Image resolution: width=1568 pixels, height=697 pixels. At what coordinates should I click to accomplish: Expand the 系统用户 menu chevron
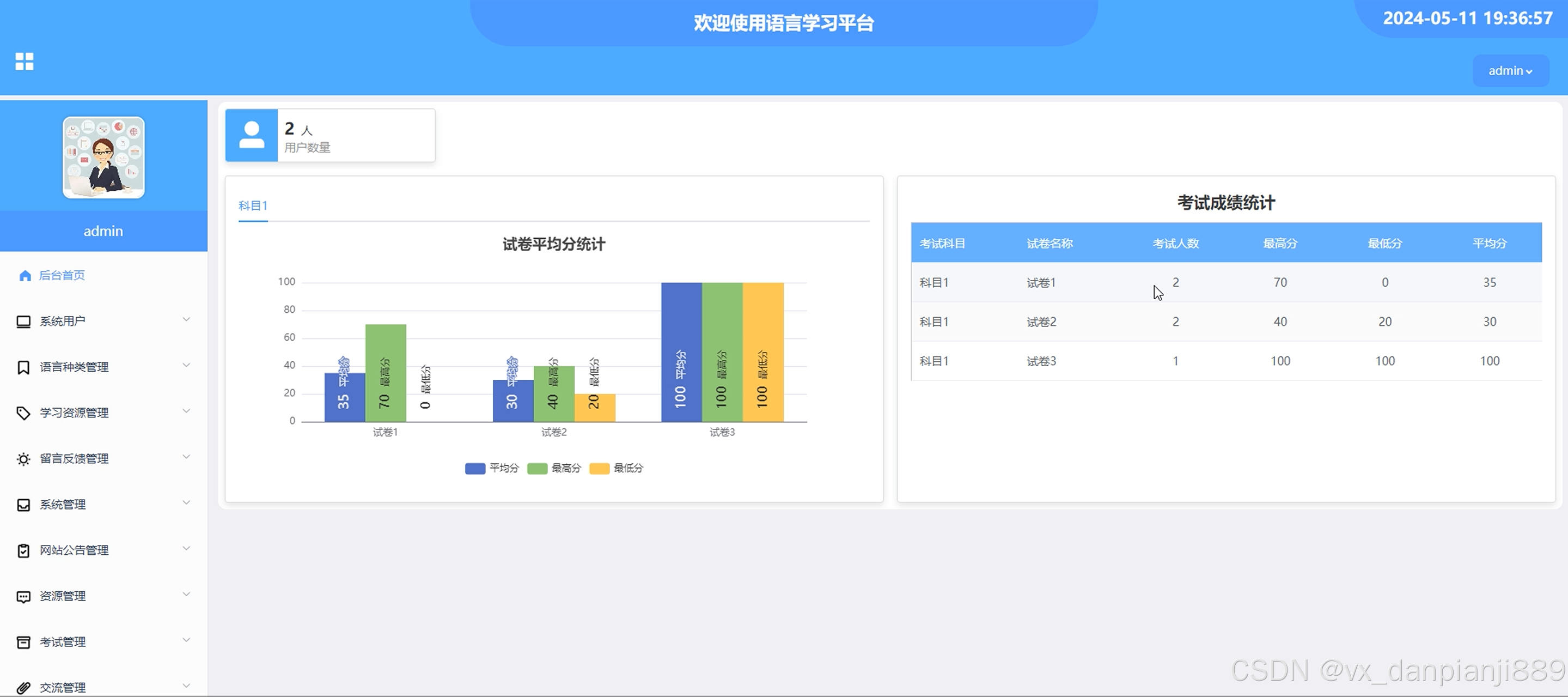point(186,319)
